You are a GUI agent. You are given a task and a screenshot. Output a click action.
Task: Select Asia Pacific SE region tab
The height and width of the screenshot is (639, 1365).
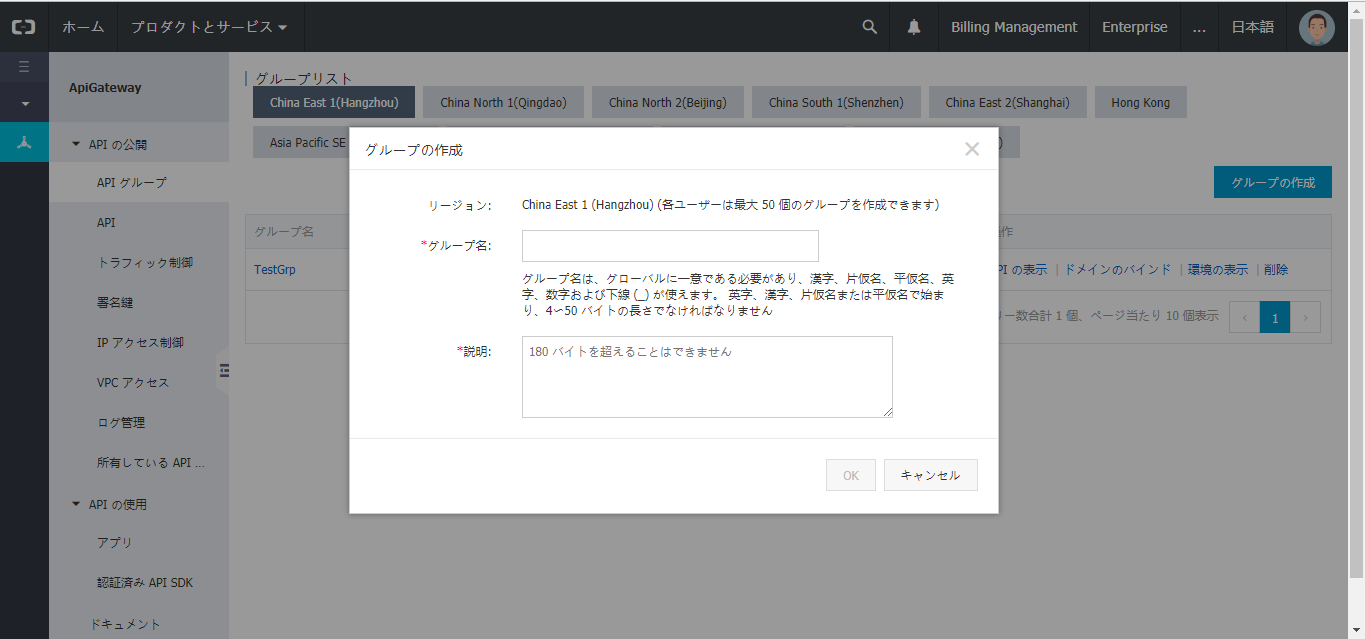click(x=302, y=143)
